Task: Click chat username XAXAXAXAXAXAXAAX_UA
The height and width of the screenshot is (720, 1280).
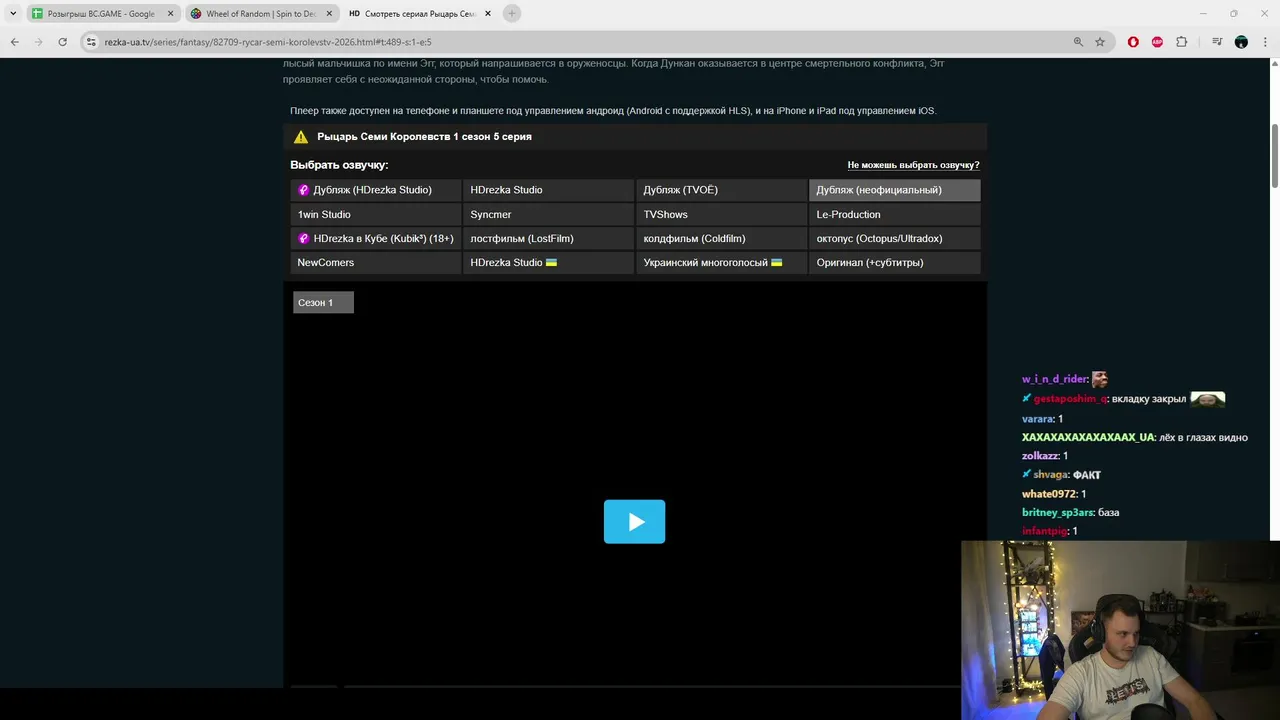Action: pyautogui.click(x=1088, y=437)
